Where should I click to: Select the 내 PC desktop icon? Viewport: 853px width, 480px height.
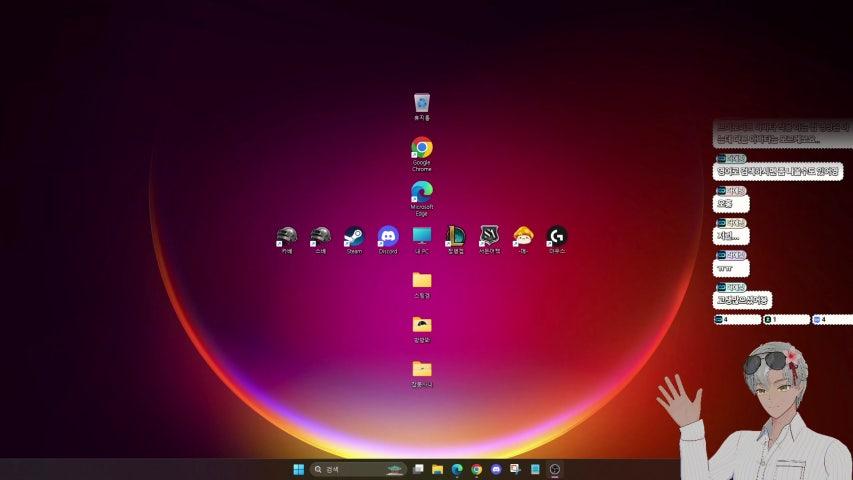(422, 236)
